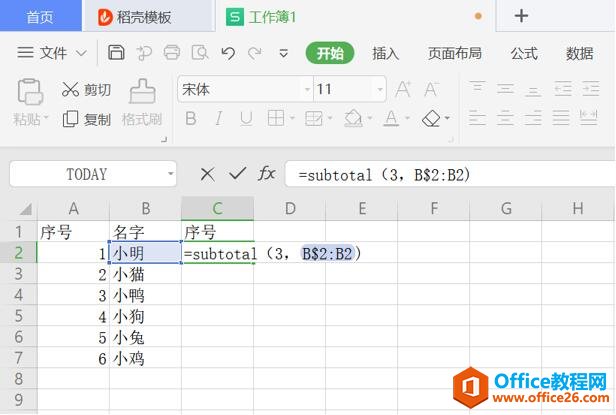Justify text alignment
The width and height of the screenshot is (616, 415).
tap(561, 118)
